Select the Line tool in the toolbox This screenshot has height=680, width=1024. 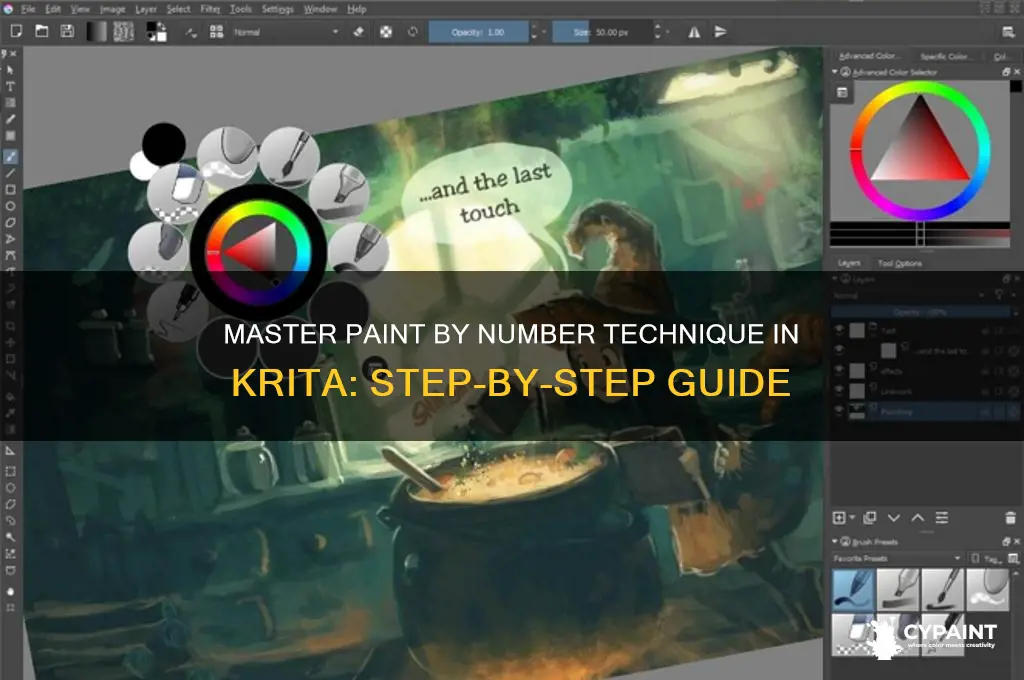coord(10,173)
